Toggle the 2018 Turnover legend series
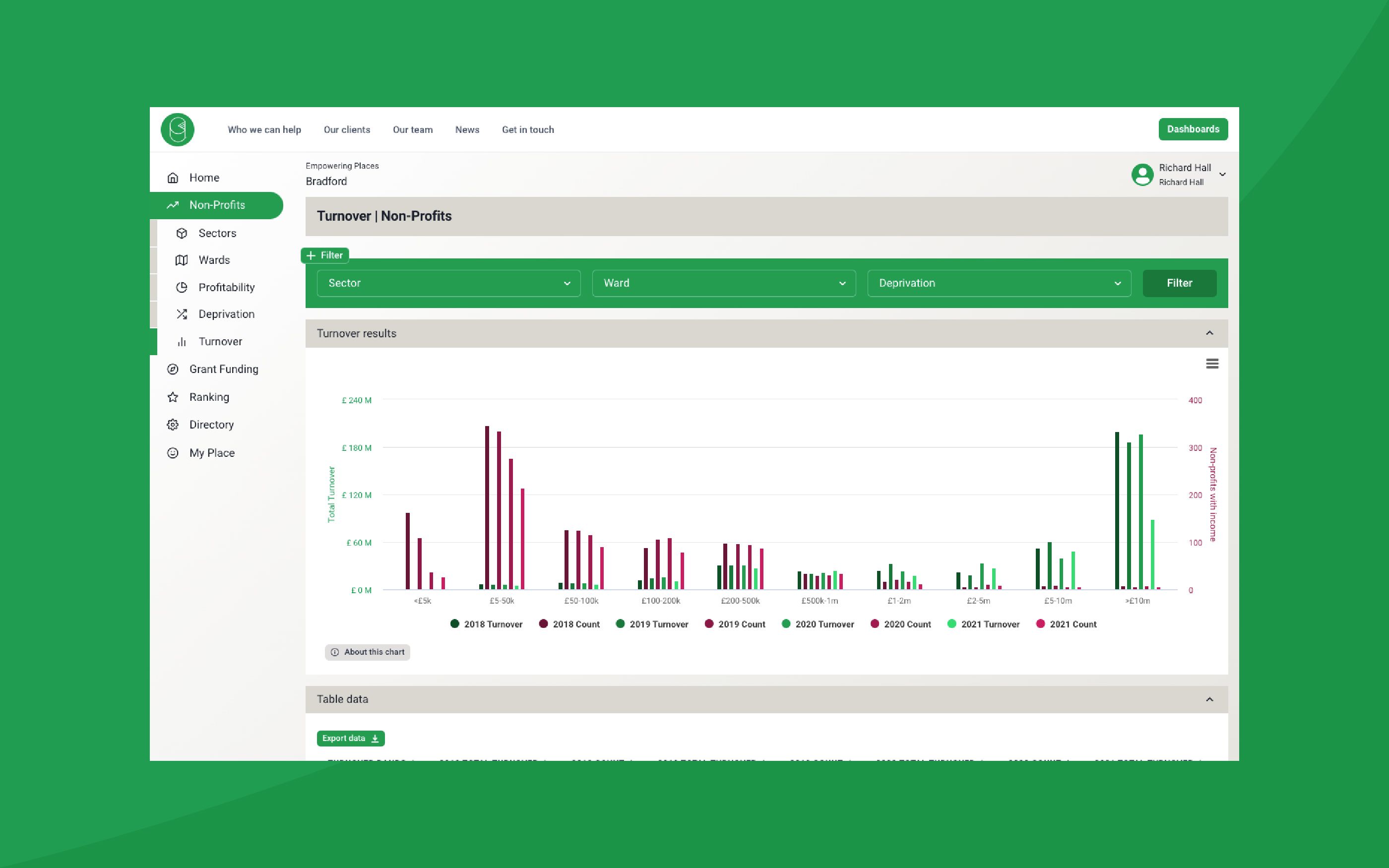Screen dimensions: 1389x868 pos(487,624)
